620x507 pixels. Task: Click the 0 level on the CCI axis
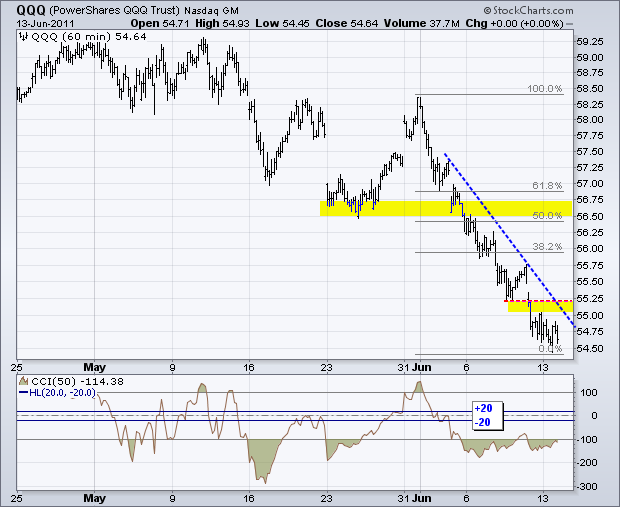coord(594,416)
